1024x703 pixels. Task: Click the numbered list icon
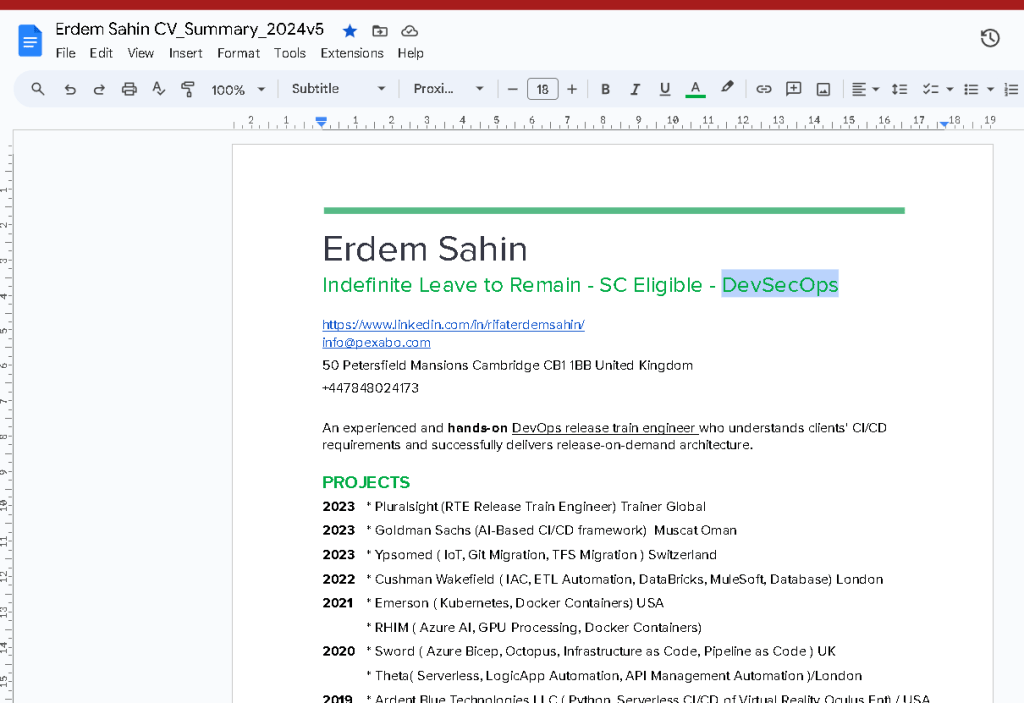click(1012, 89)
